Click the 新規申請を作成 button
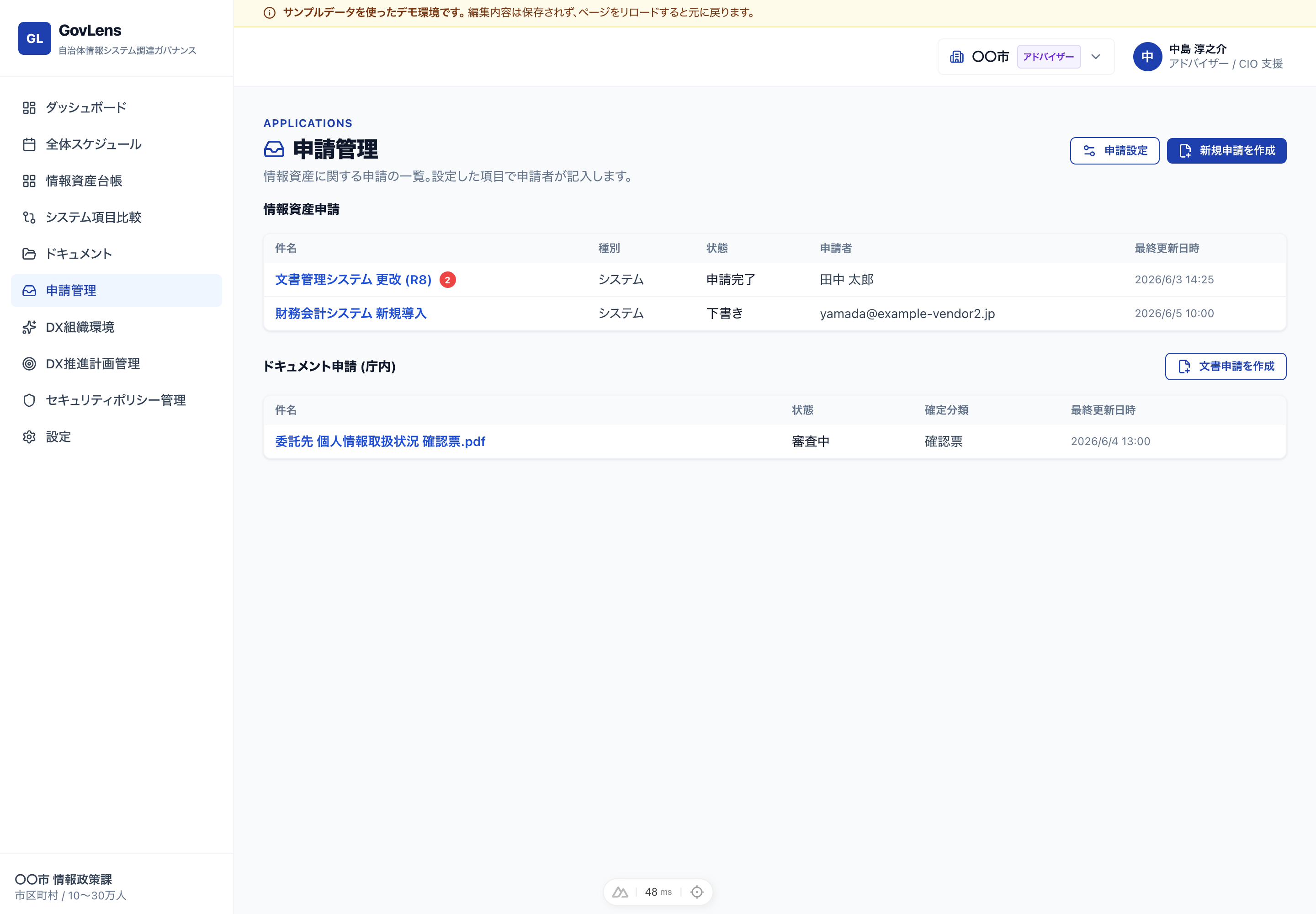The height and width of the screenshot is (914, 1316). click(x=1226, y=151)
